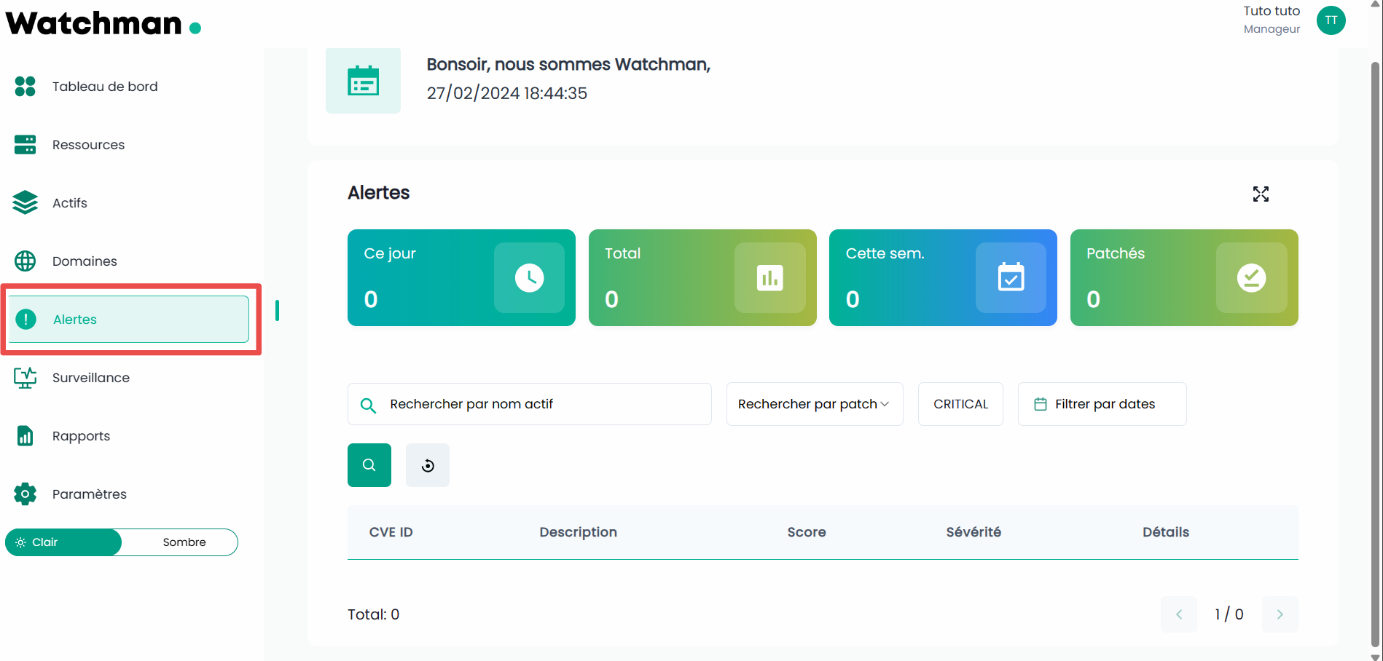
Task: Go to previous page arrow
Action: (x=1179, y=614)
